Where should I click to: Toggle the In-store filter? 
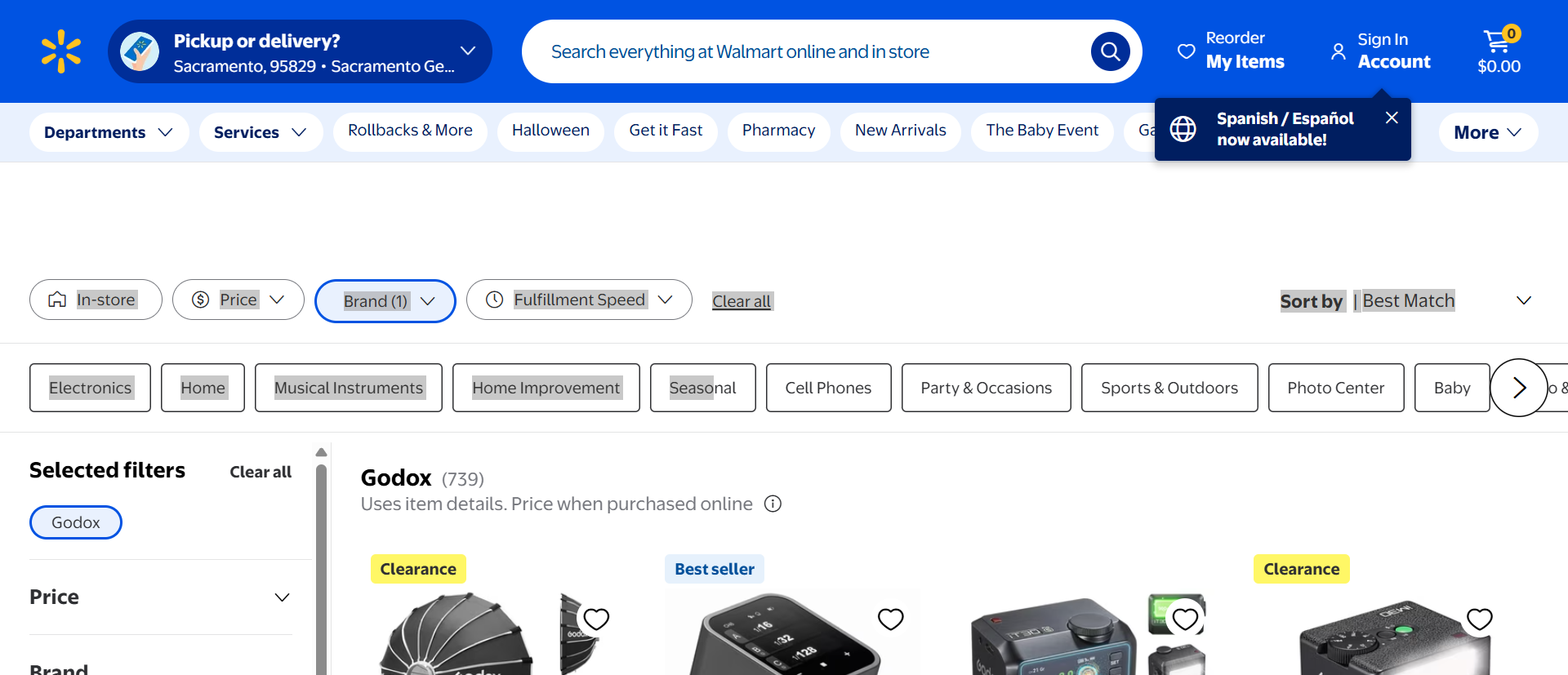[x=96, y=300]
